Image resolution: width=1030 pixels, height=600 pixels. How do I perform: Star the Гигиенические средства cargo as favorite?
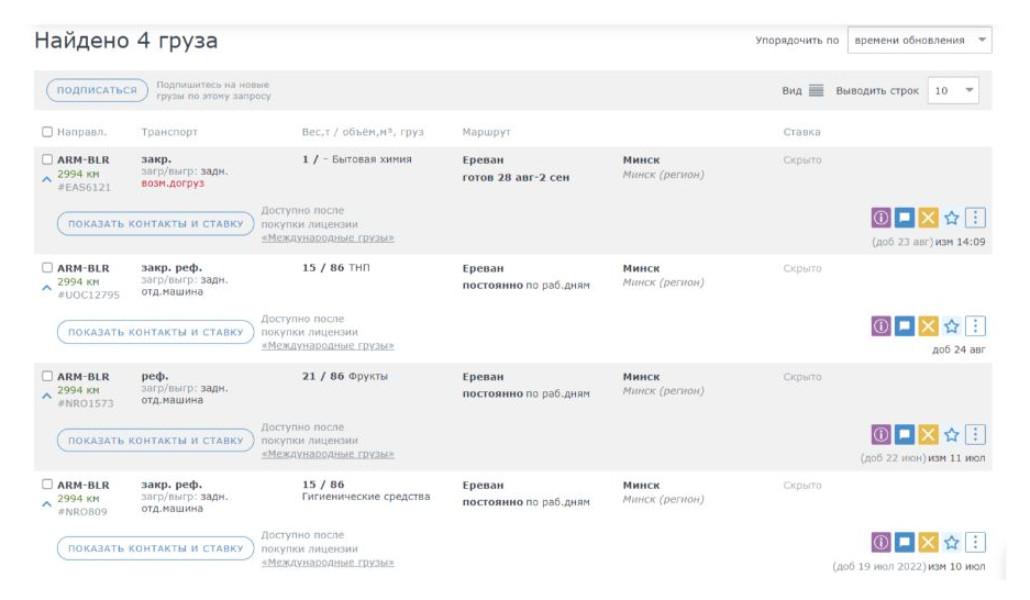point(952,542)
